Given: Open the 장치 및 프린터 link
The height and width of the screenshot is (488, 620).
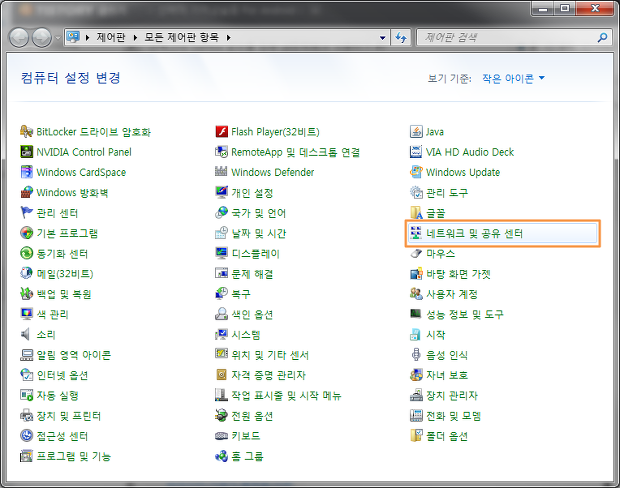Looking at the screenshot, I should point(69,416).
